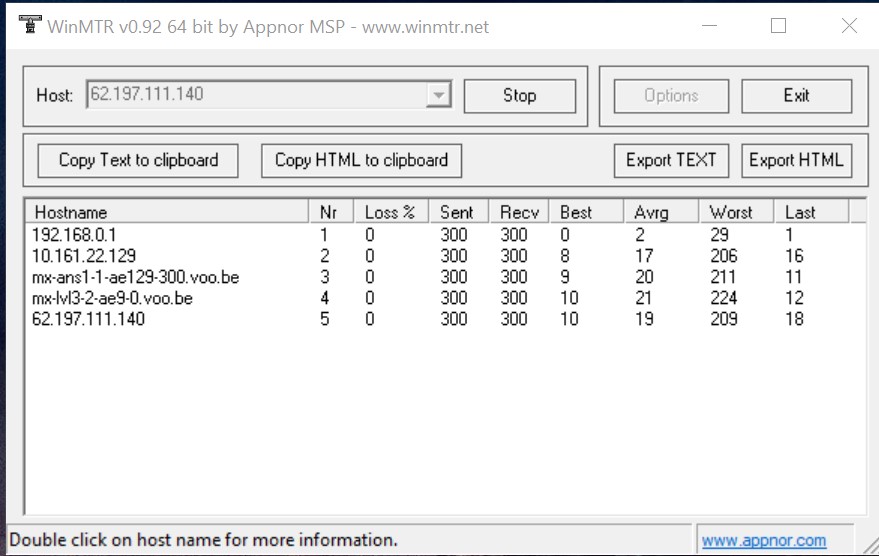Screen dimensions: 879x556
Task: Select mx-lvl3-2-ae9-0.voo.be hostname
Action: (112, 298)
